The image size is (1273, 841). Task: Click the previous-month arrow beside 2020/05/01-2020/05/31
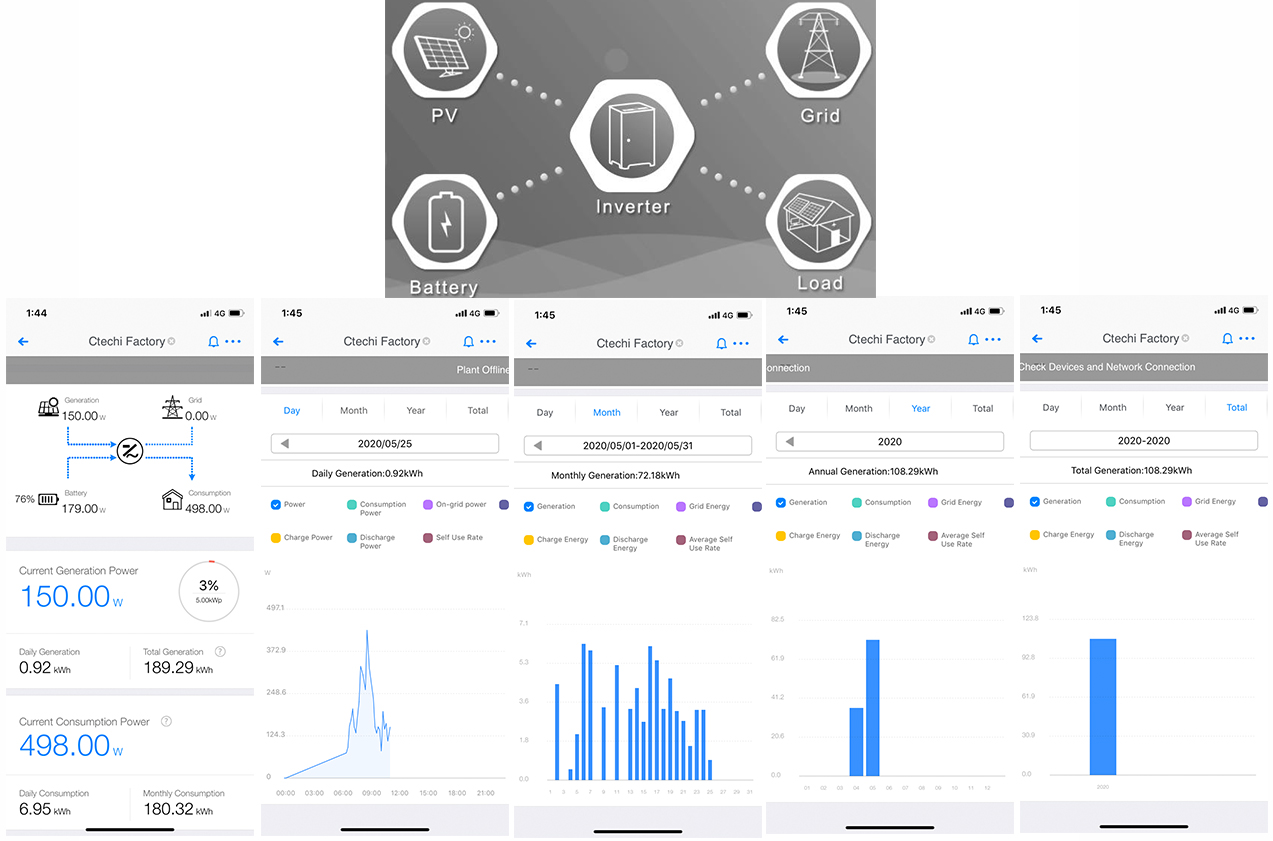[x=538, y=446]
